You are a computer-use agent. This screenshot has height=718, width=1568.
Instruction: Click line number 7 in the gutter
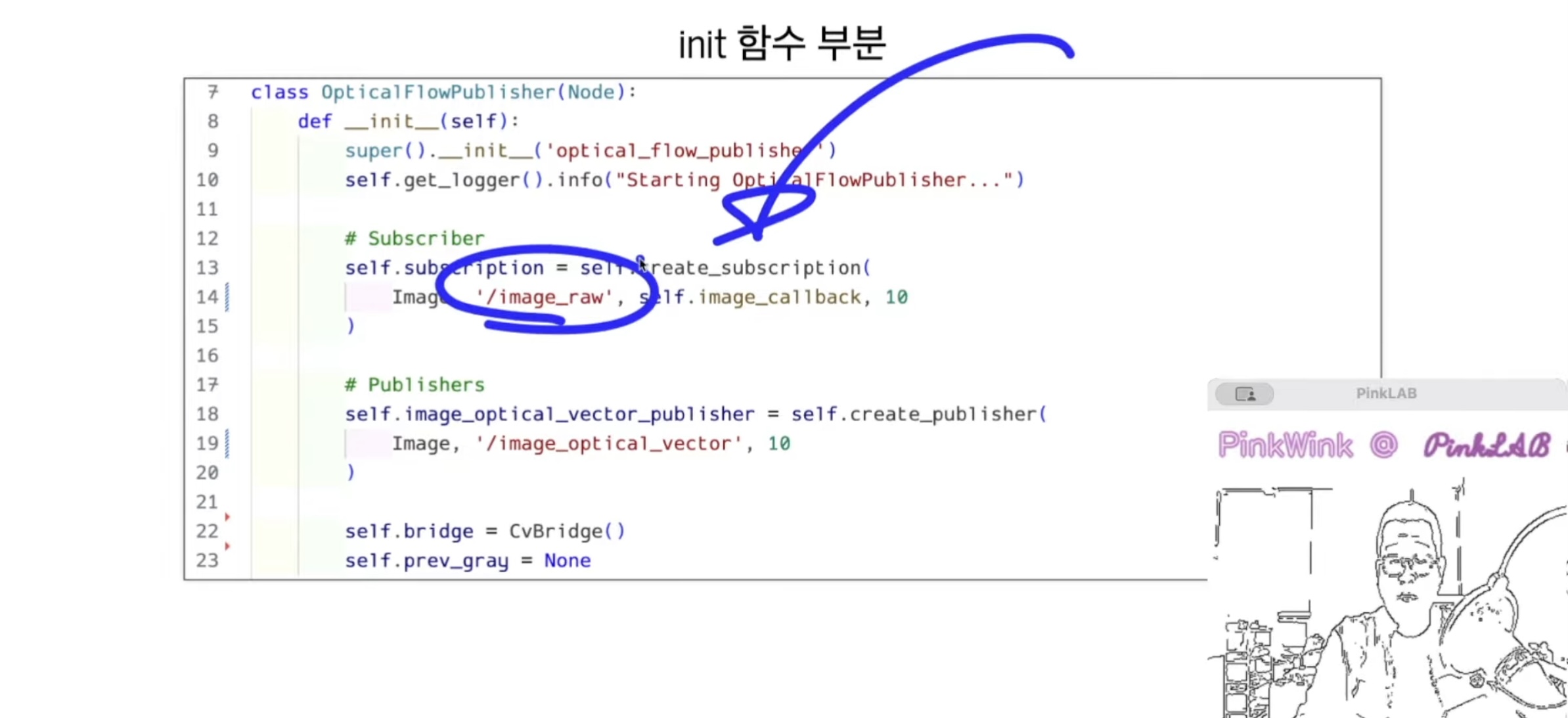tap(213, 92)
